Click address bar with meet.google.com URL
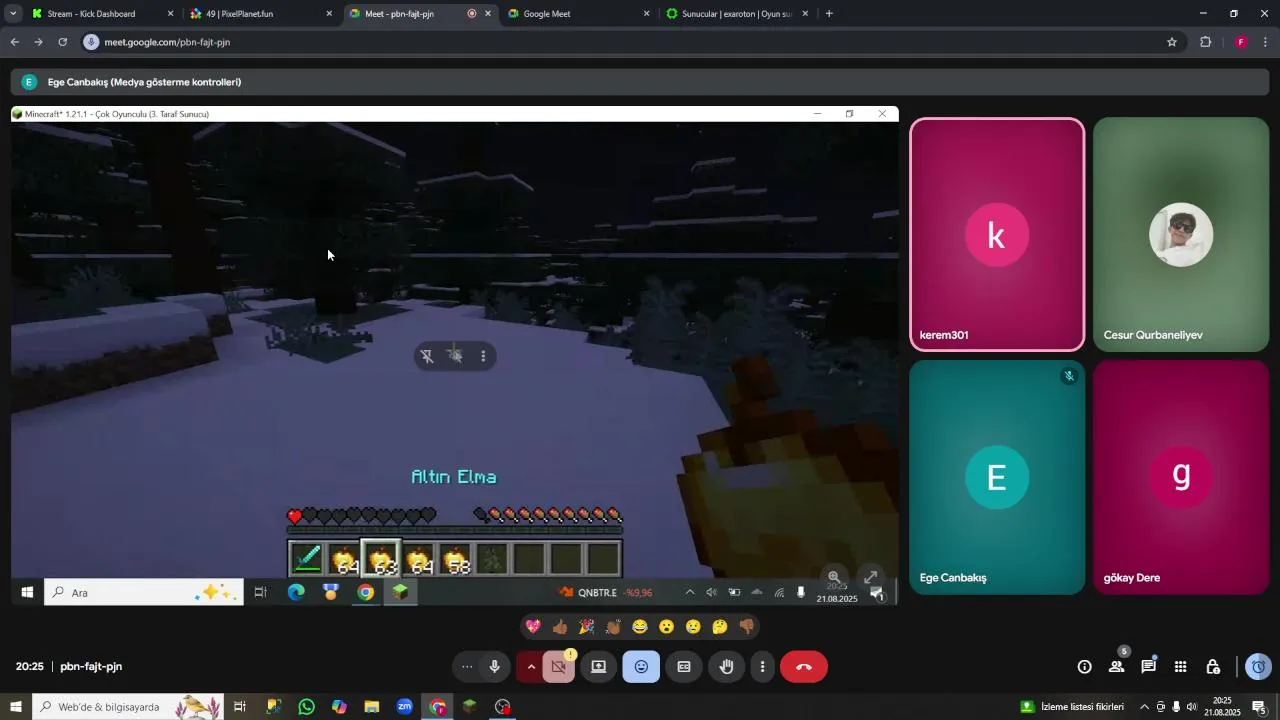This screenshot has height=720, width=1280. [x=630, y=42]
